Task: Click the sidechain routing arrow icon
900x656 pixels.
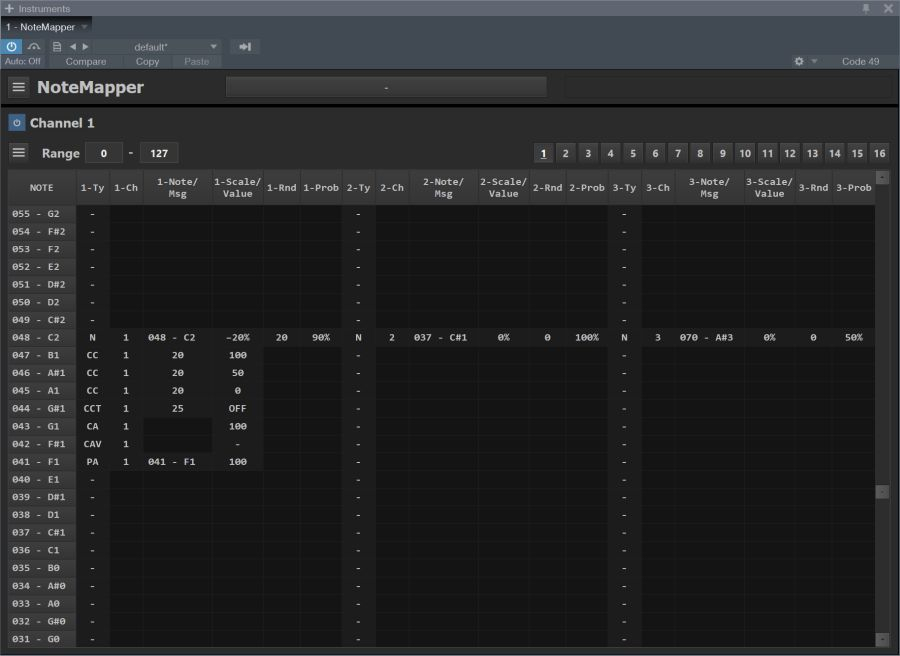Action: point(244,47)
